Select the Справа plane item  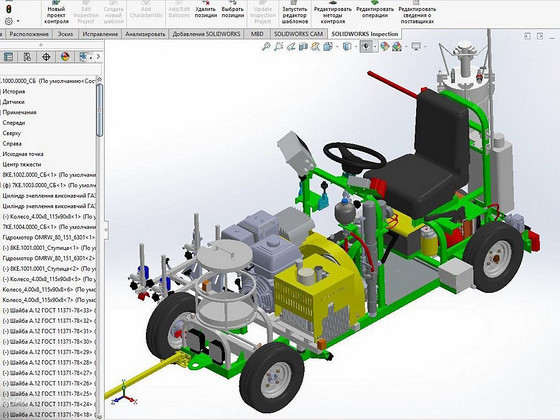(12, 144)
